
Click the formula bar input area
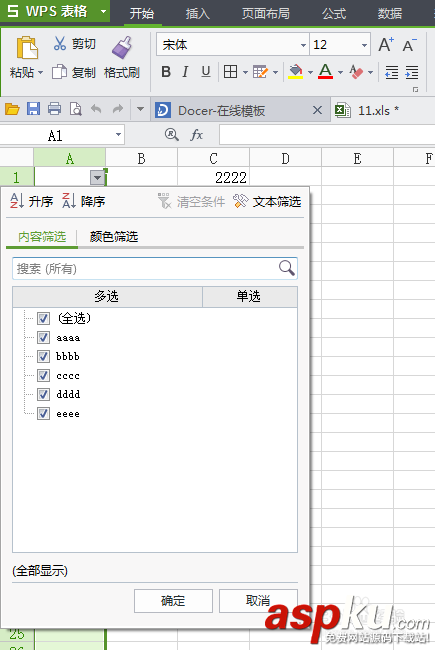327,135
